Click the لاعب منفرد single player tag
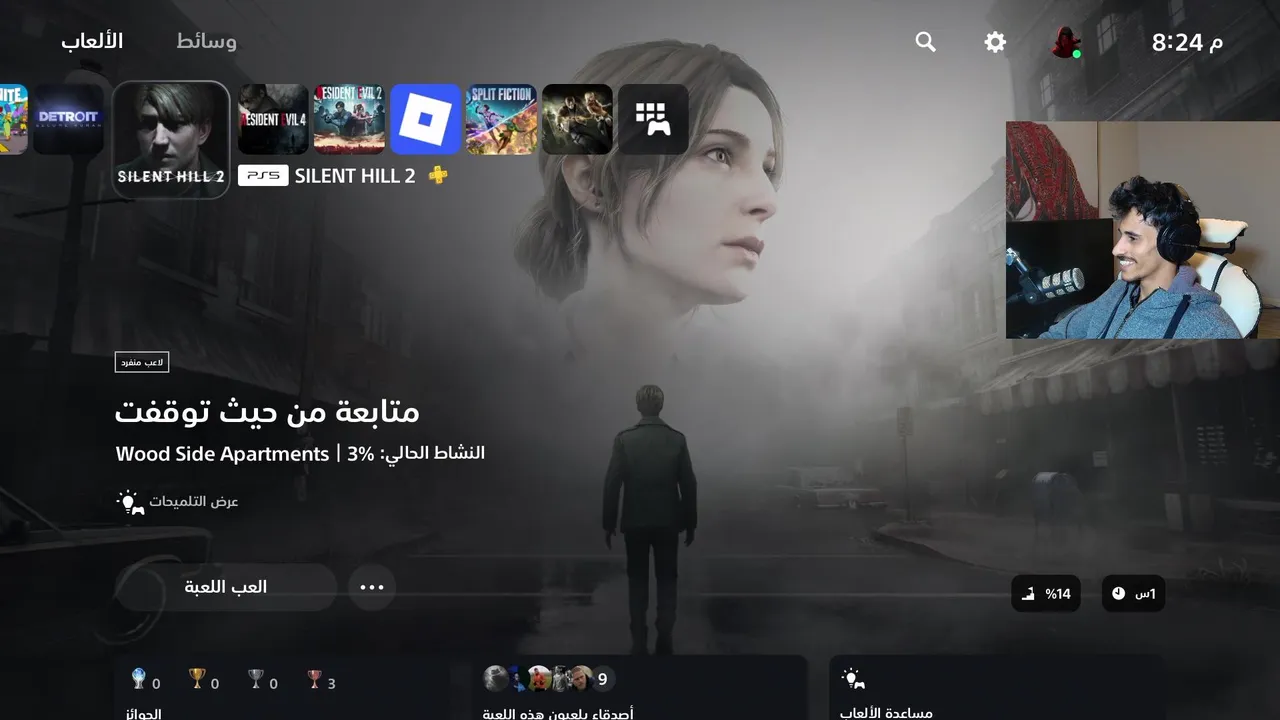The height and width of the screenshot is (720, 1280). click(142, 362)
